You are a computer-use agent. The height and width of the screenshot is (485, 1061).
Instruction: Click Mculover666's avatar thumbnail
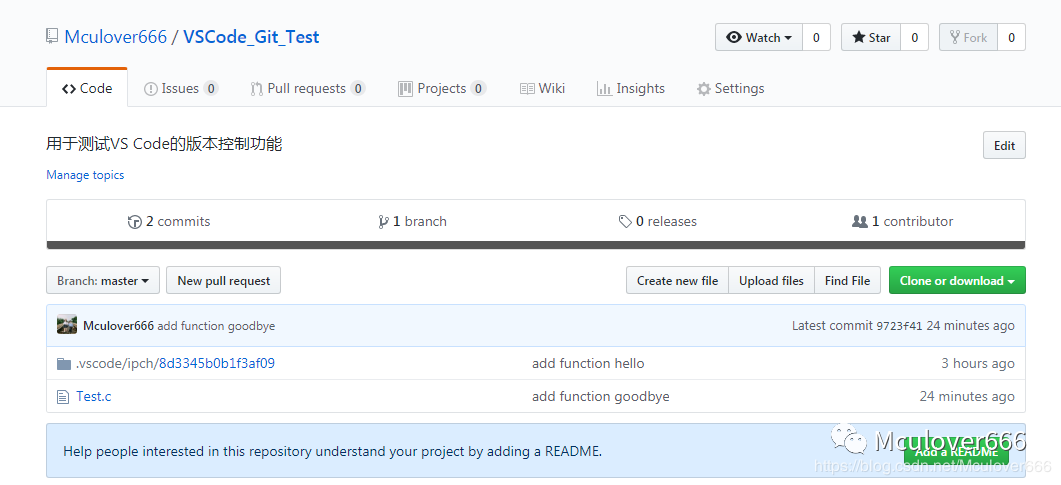67,325
